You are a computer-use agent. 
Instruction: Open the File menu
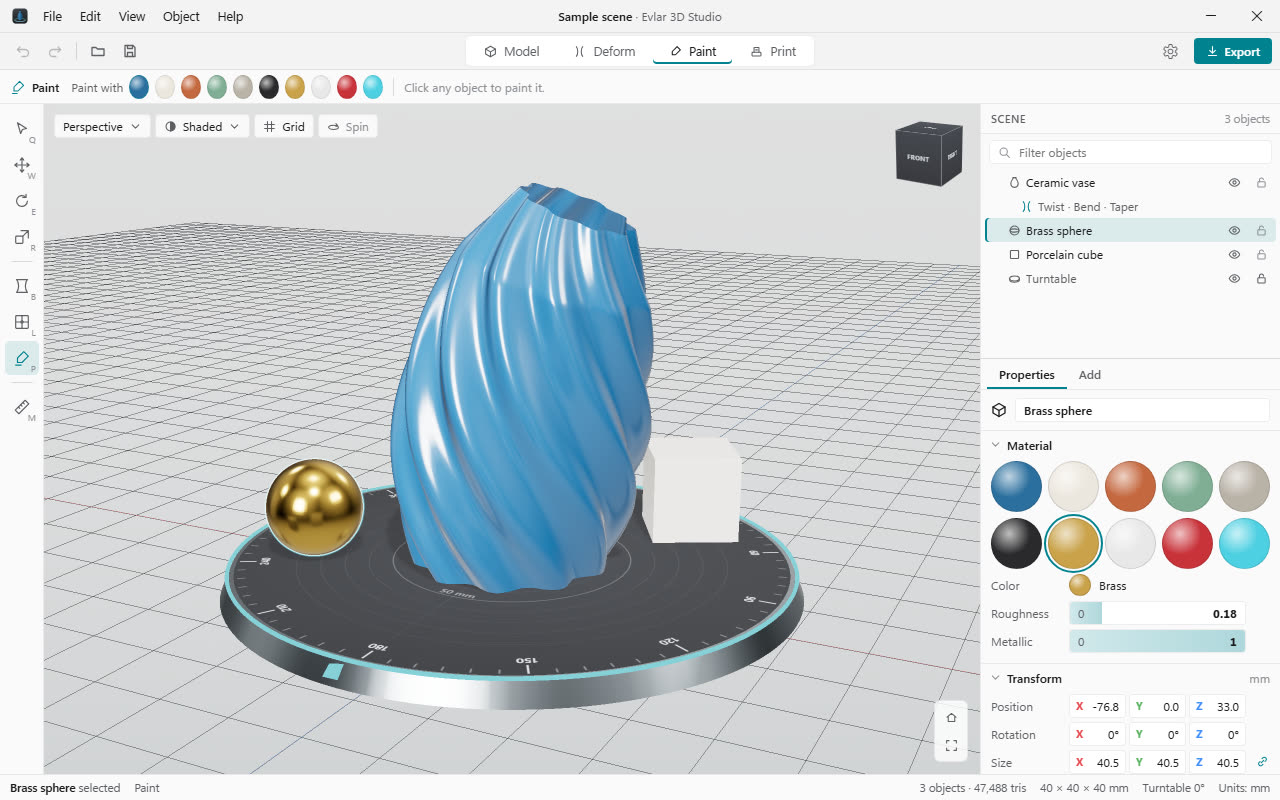click(52, 17)
